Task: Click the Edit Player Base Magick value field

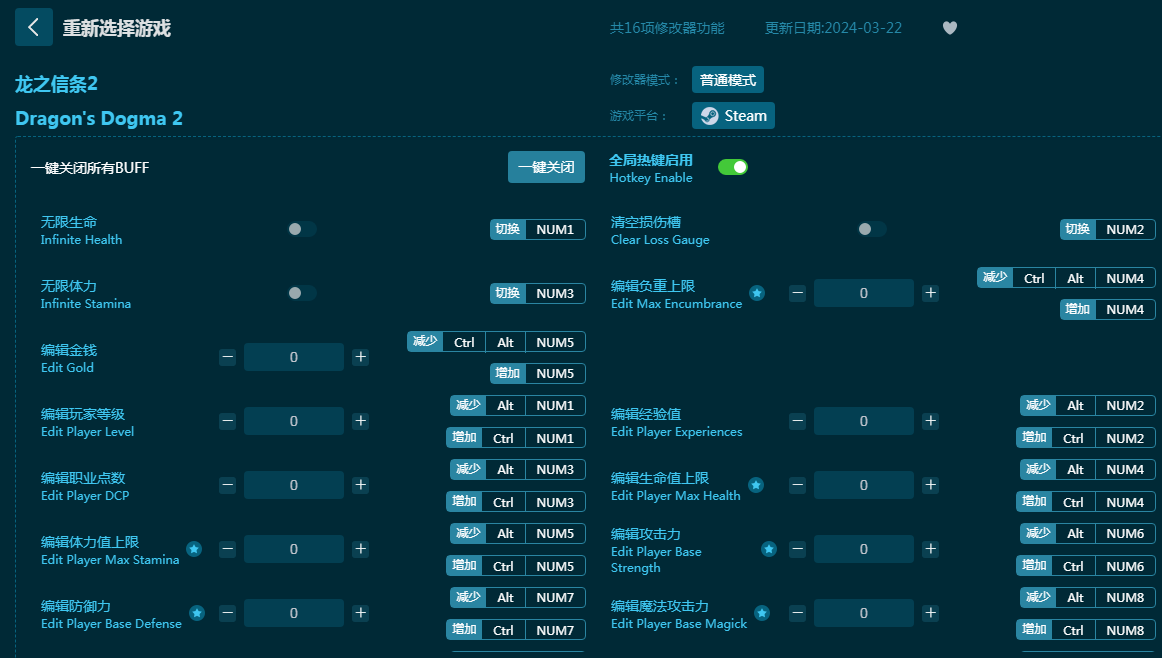Action: coord(863,613)
